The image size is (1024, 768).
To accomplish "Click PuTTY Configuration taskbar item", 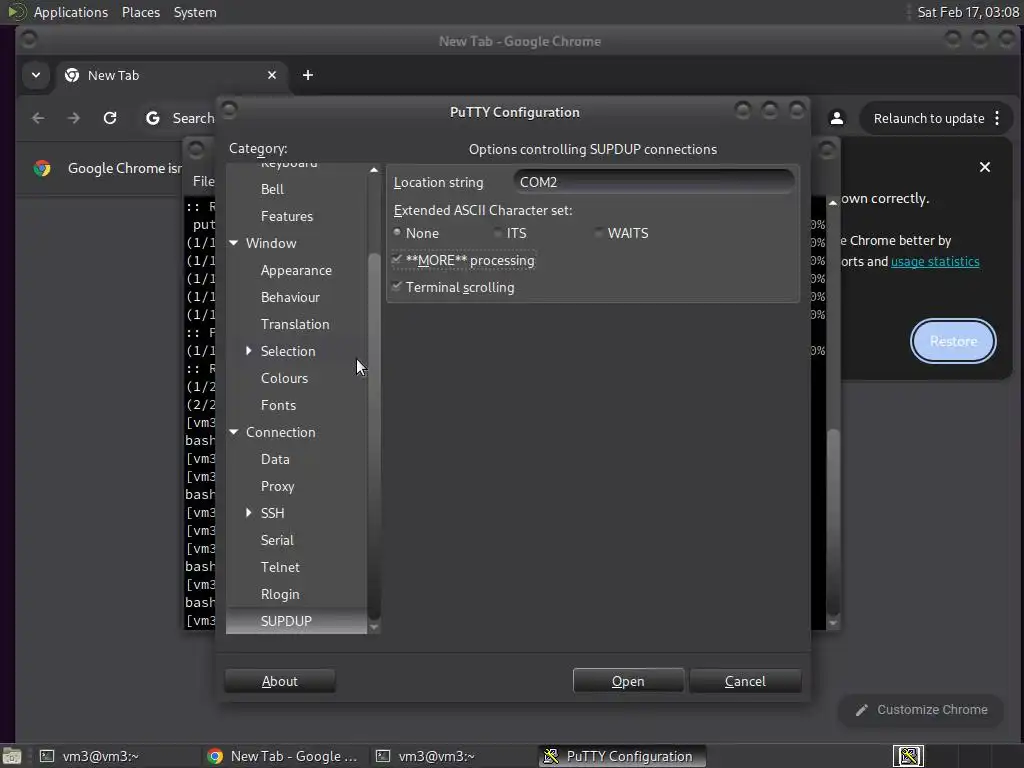I will point(621,756).
